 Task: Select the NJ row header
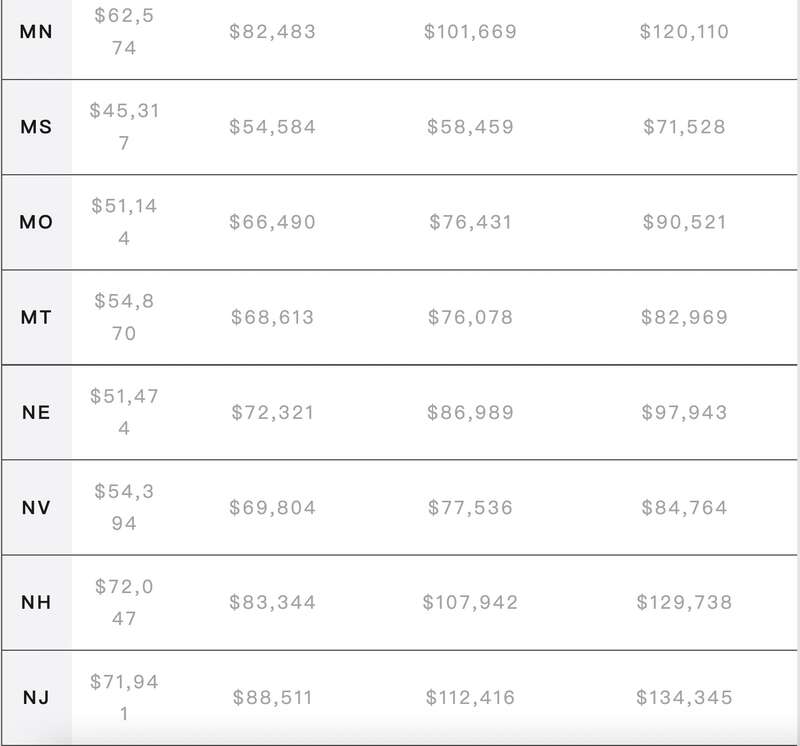(x=36, y=698)
